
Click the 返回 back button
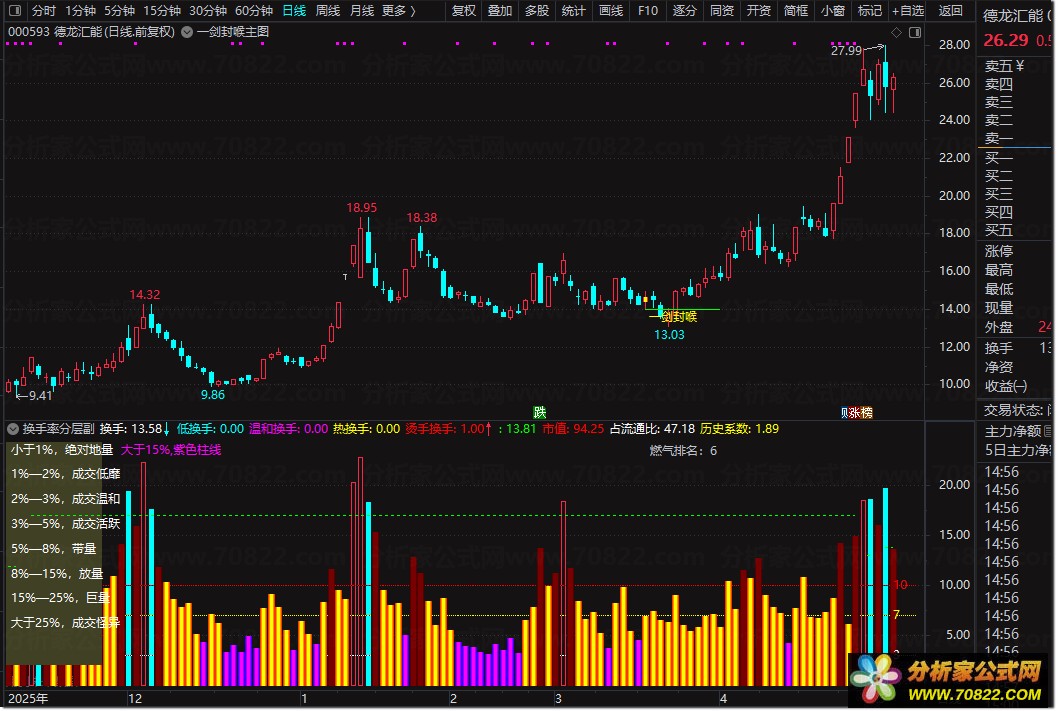pos(950,11)
